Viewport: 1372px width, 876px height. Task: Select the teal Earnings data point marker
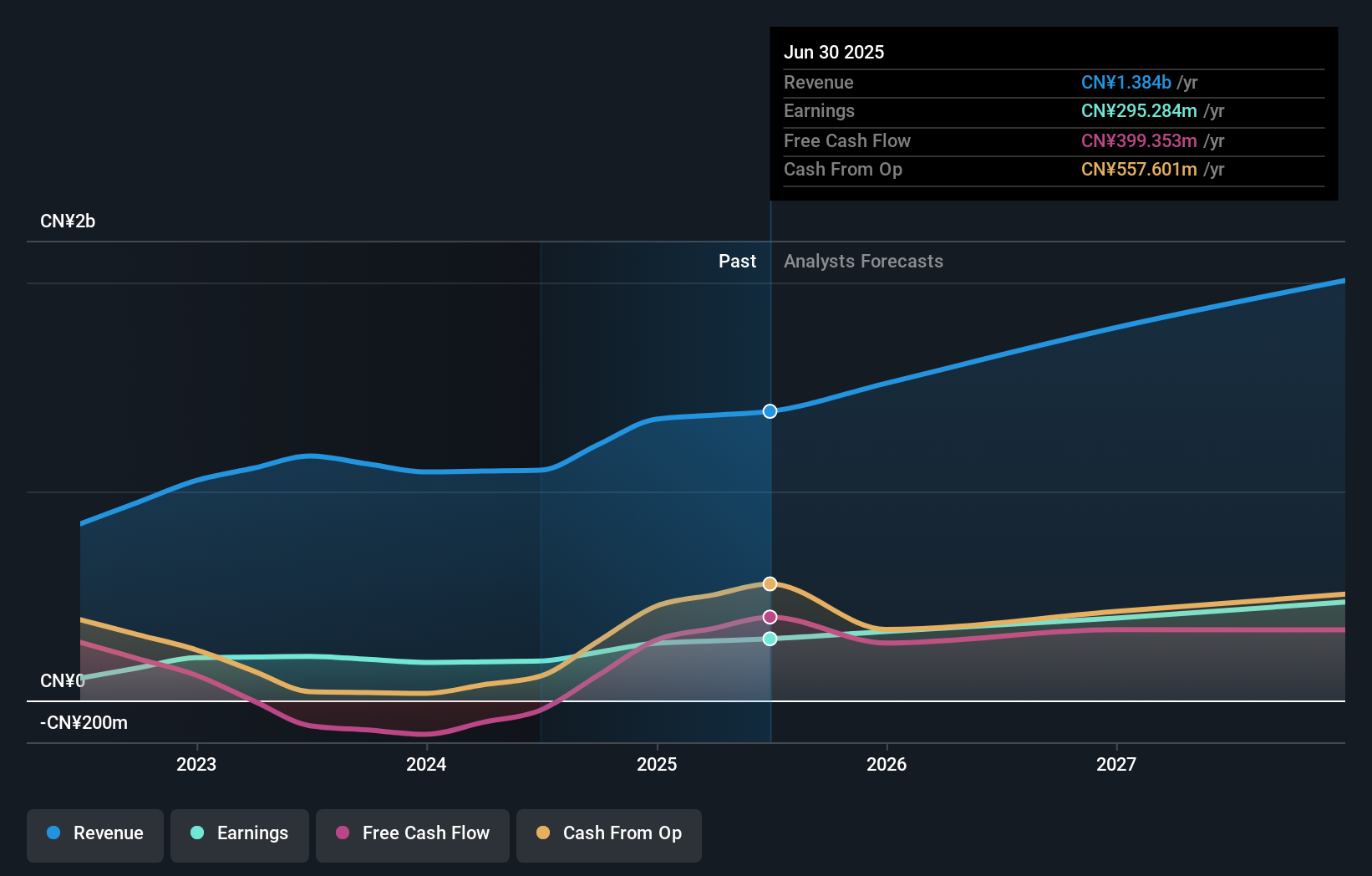[x=770, y=639]
